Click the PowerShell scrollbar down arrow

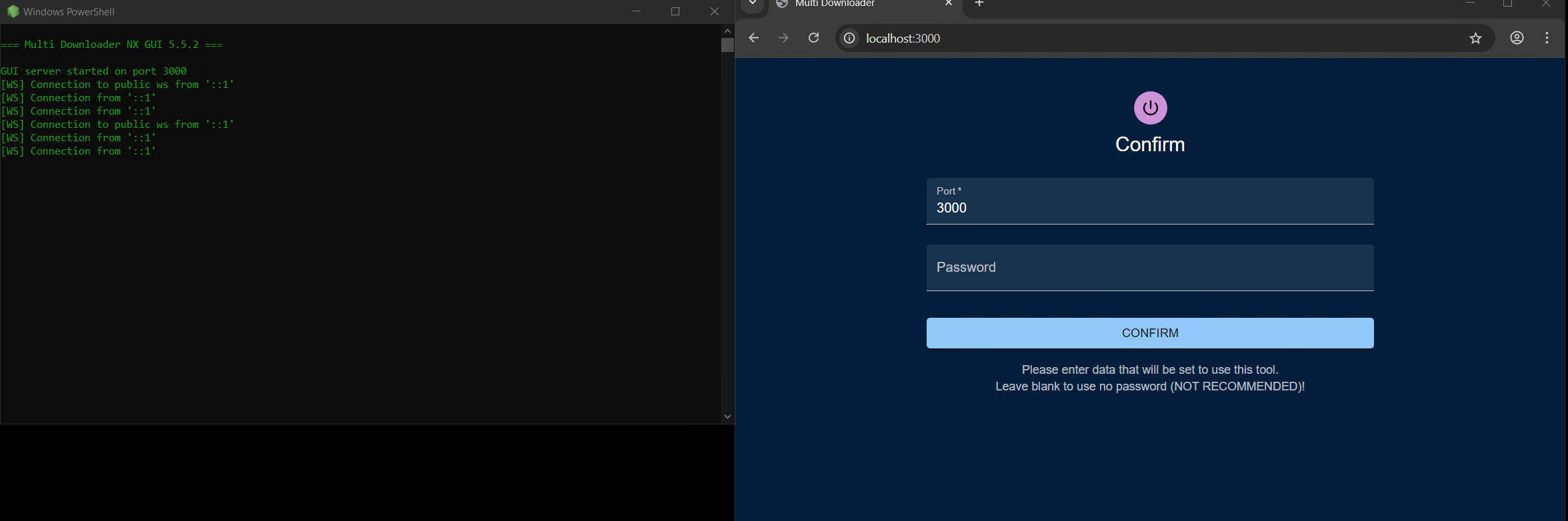click(727, 416)
